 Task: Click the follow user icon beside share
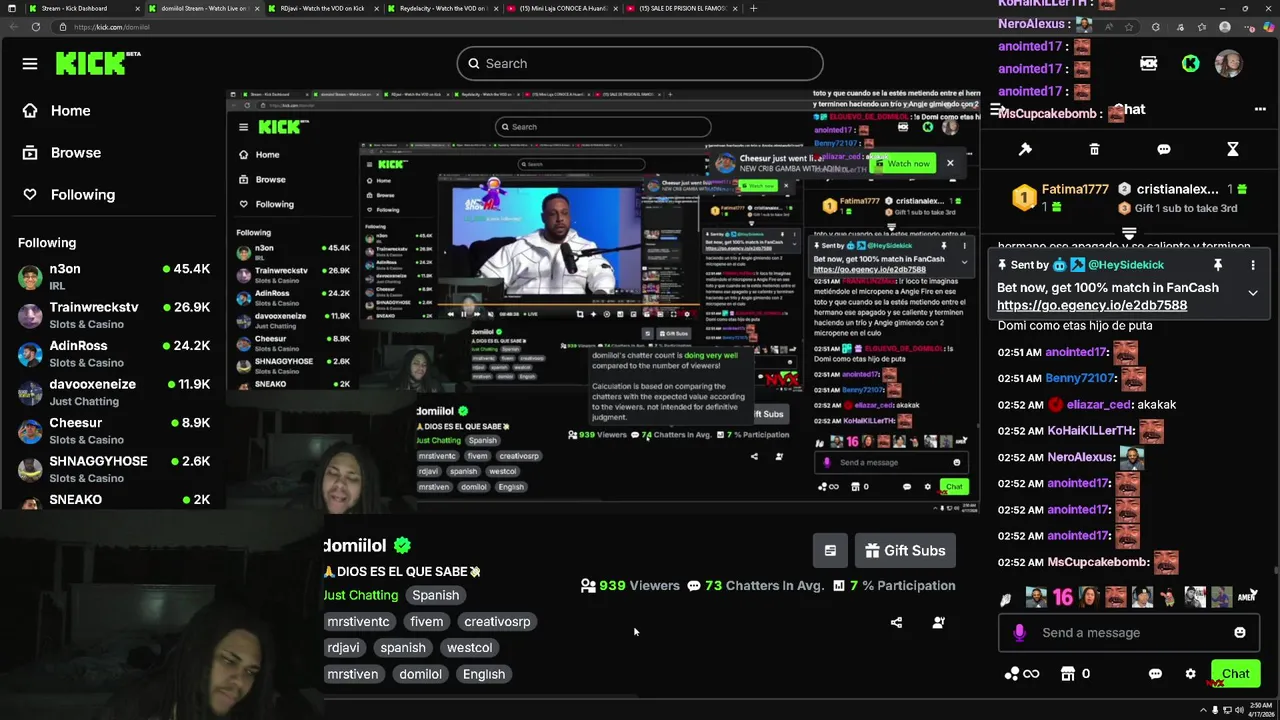938,622
